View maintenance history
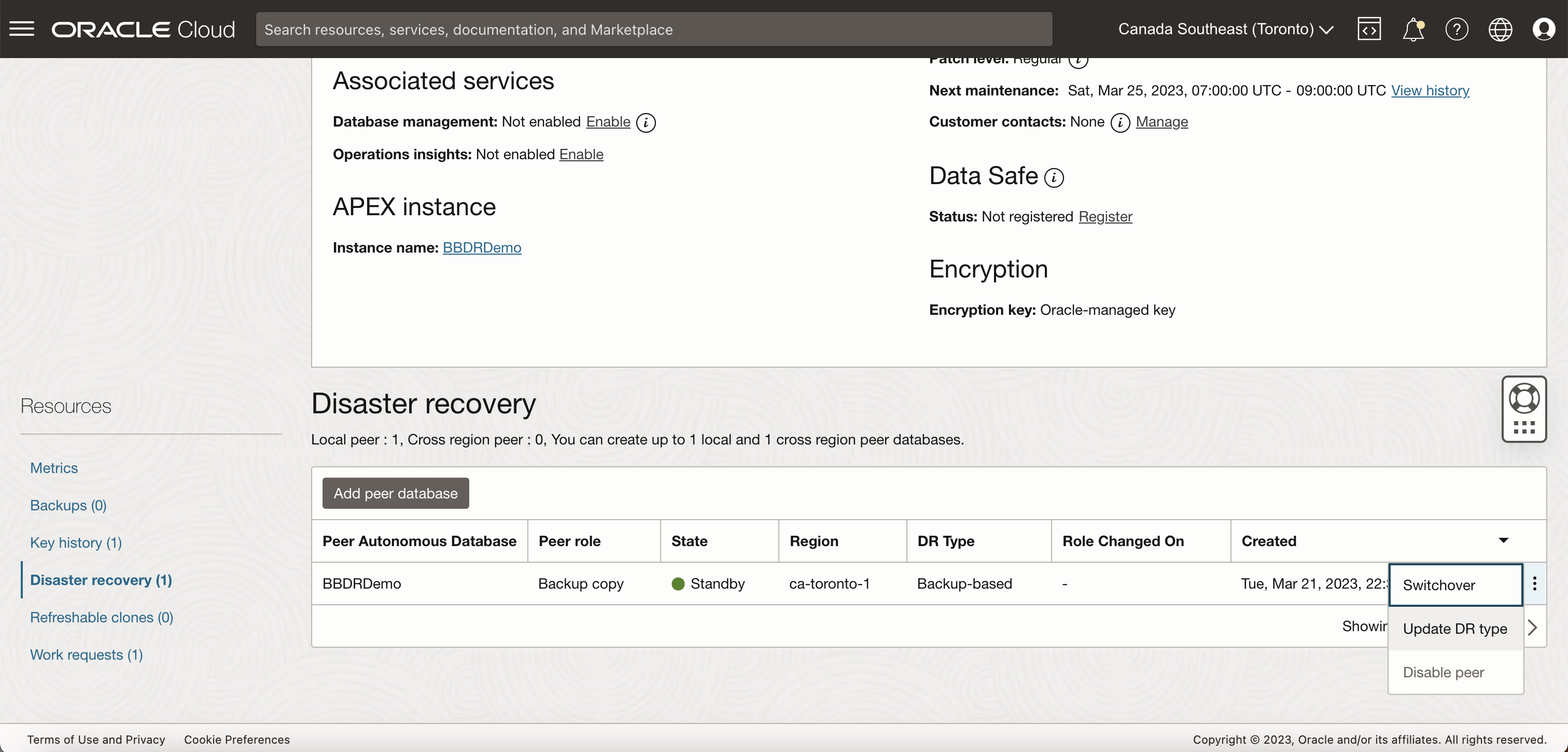1568x752 pixels. (x=1431, y=90)
